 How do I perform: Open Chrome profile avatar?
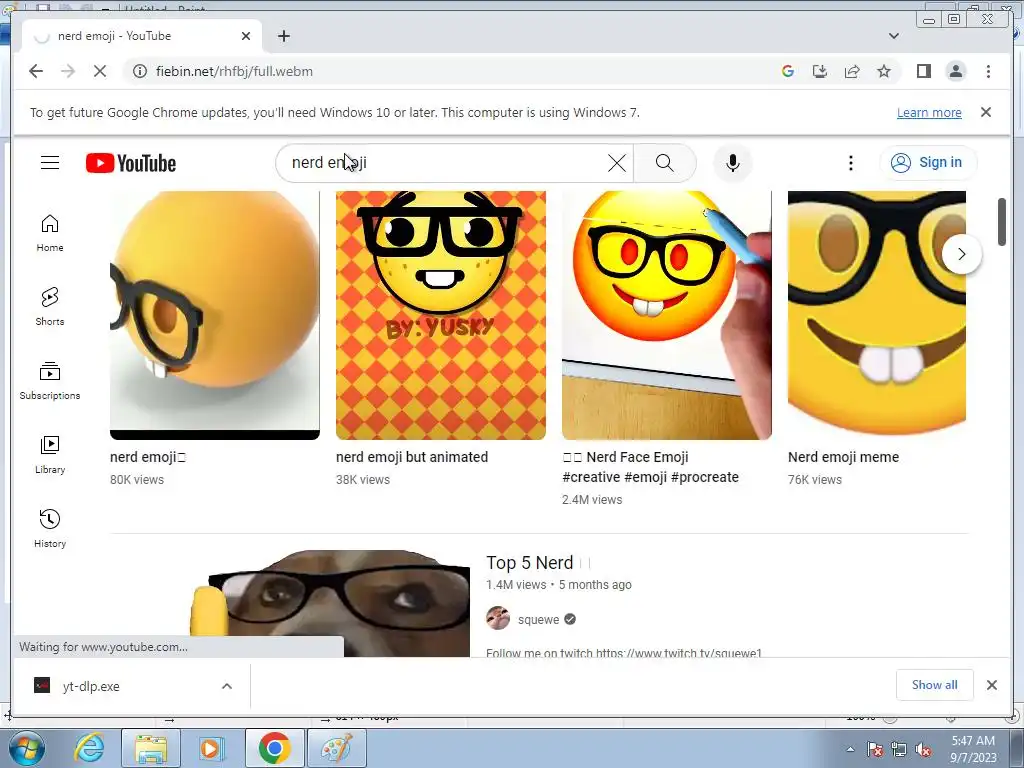(x=955, y=71)
